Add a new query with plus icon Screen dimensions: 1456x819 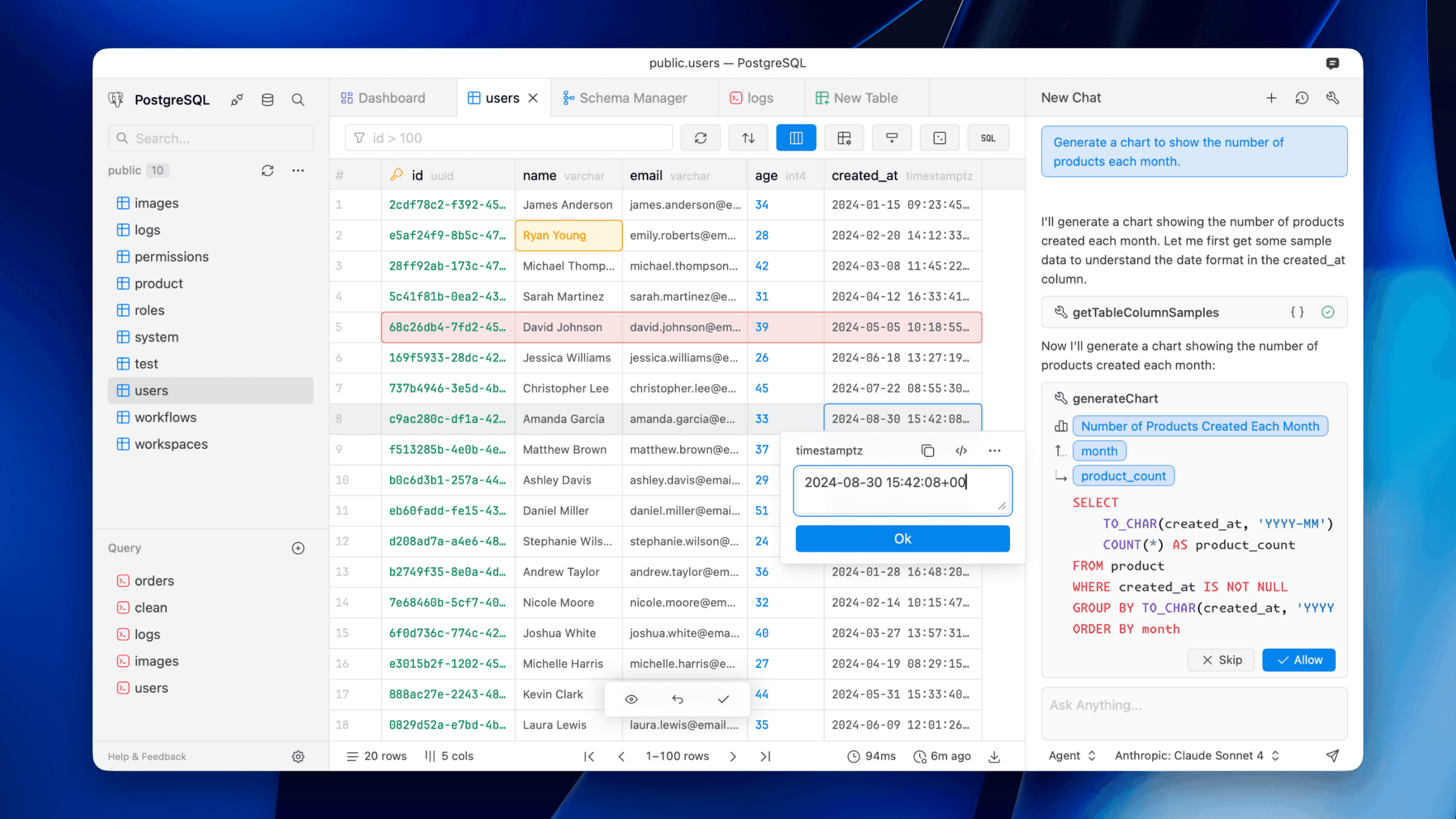point(298,548)
